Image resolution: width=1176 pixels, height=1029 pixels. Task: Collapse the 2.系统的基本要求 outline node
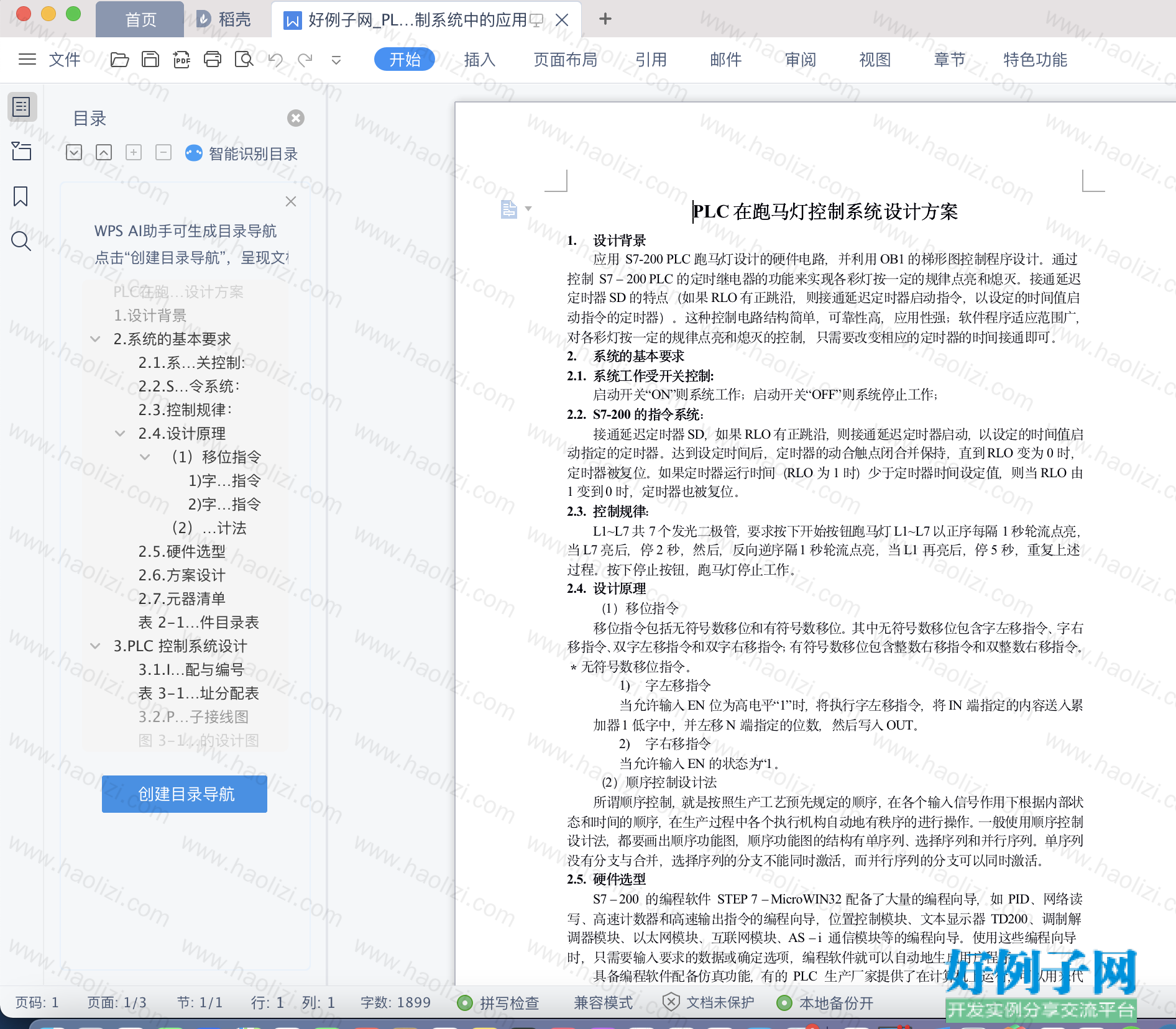pos(95,339)
